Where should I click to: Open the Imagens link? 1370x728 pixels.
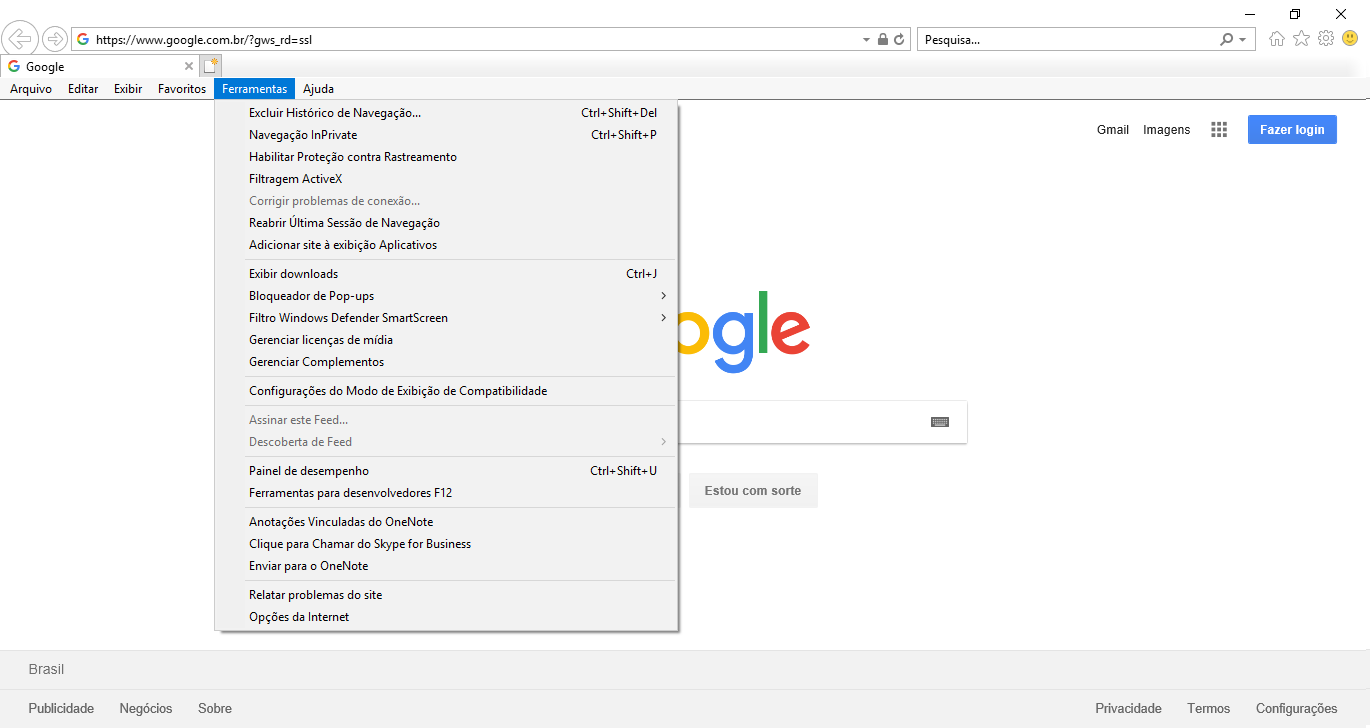[x=1167, y=130]
